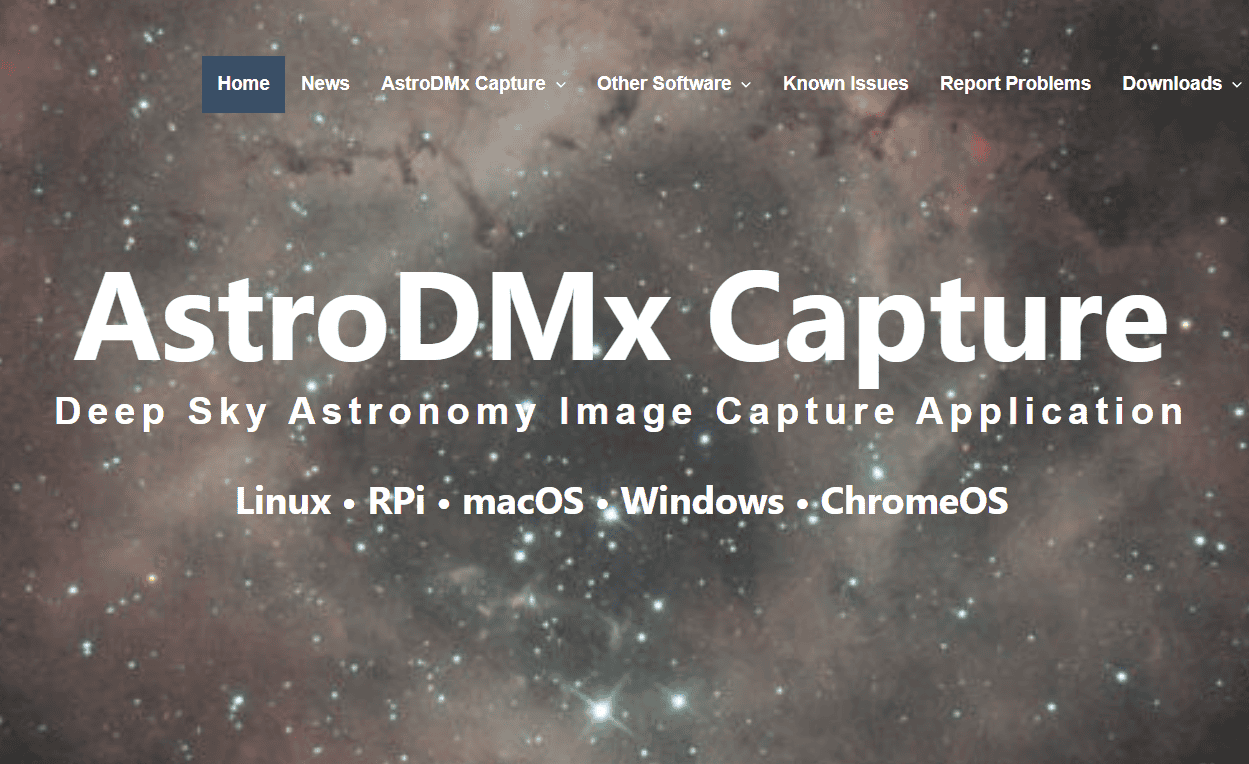
Task: Expand the Downloads dropdown chevron
Action: pos(1237,85)
